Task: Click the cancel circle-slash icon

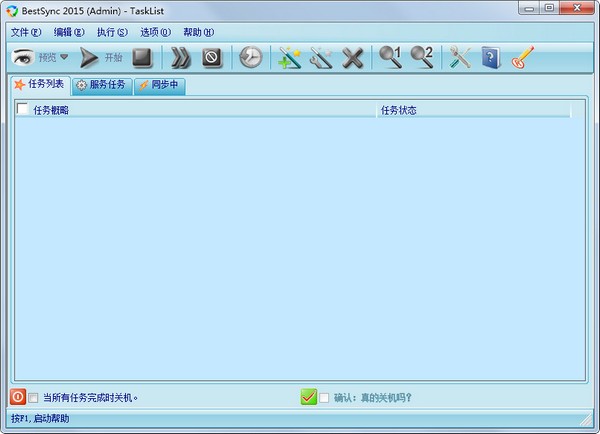Action: [212, 58]
